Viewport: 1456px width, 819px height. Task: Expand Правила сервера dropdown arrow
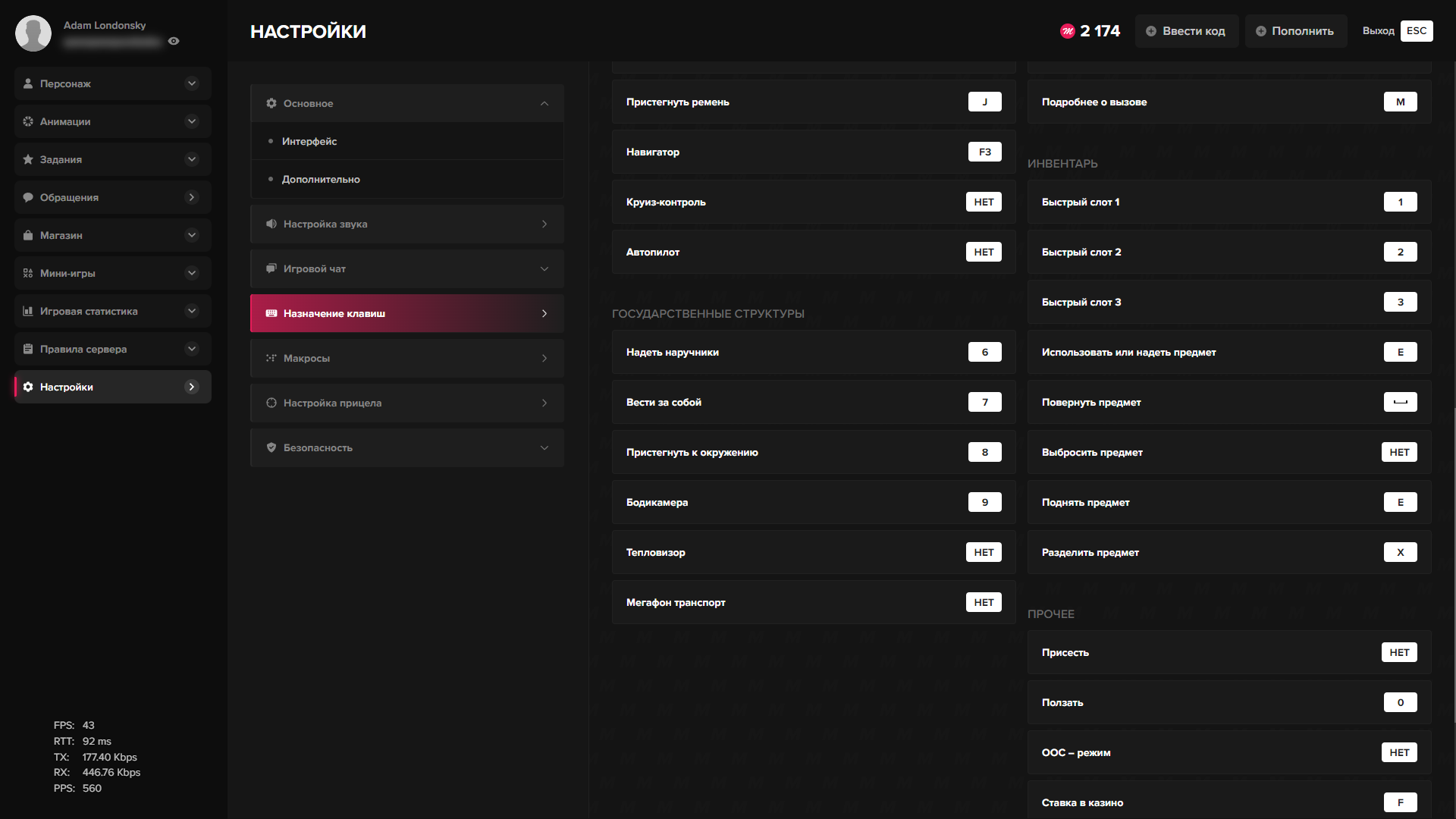click(192, 349)
